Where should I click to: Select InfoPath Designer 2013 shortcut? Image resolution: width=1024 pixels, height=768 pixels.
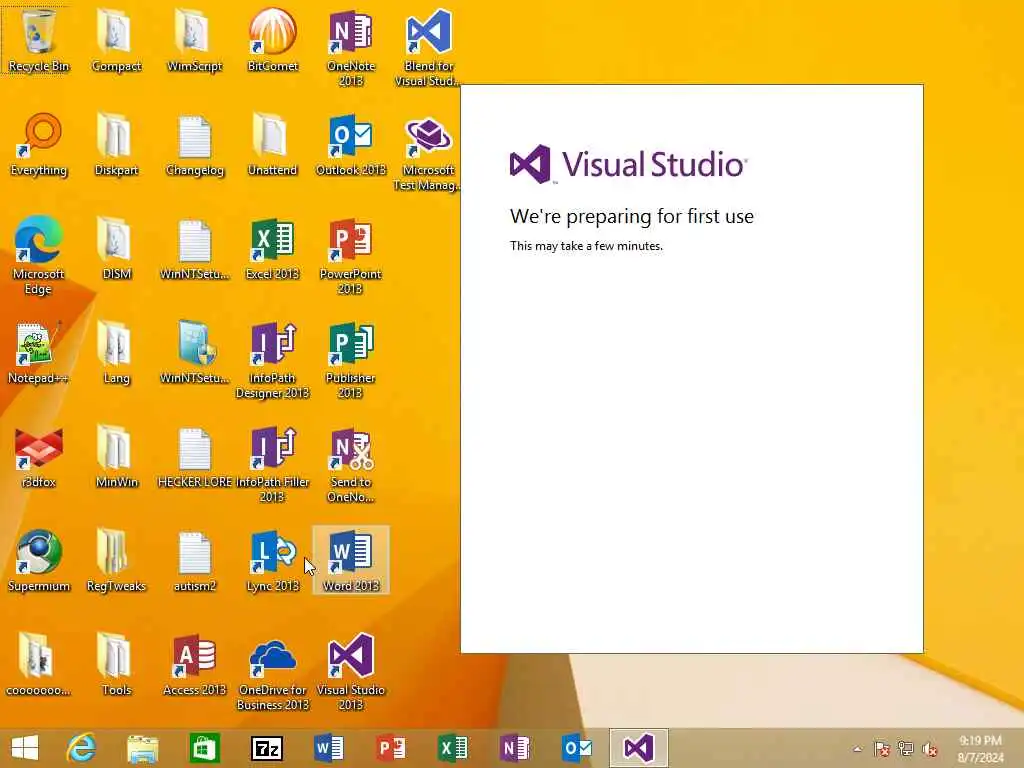pyautogui.click(x=273, y=359)
